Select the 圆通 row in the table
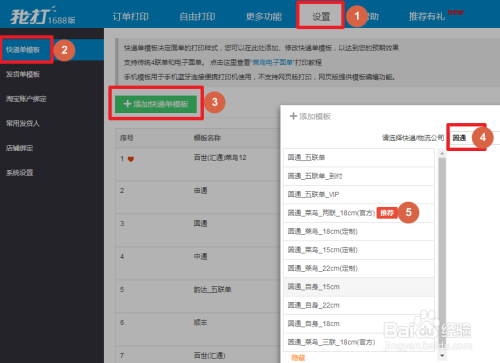 [198, 230]
